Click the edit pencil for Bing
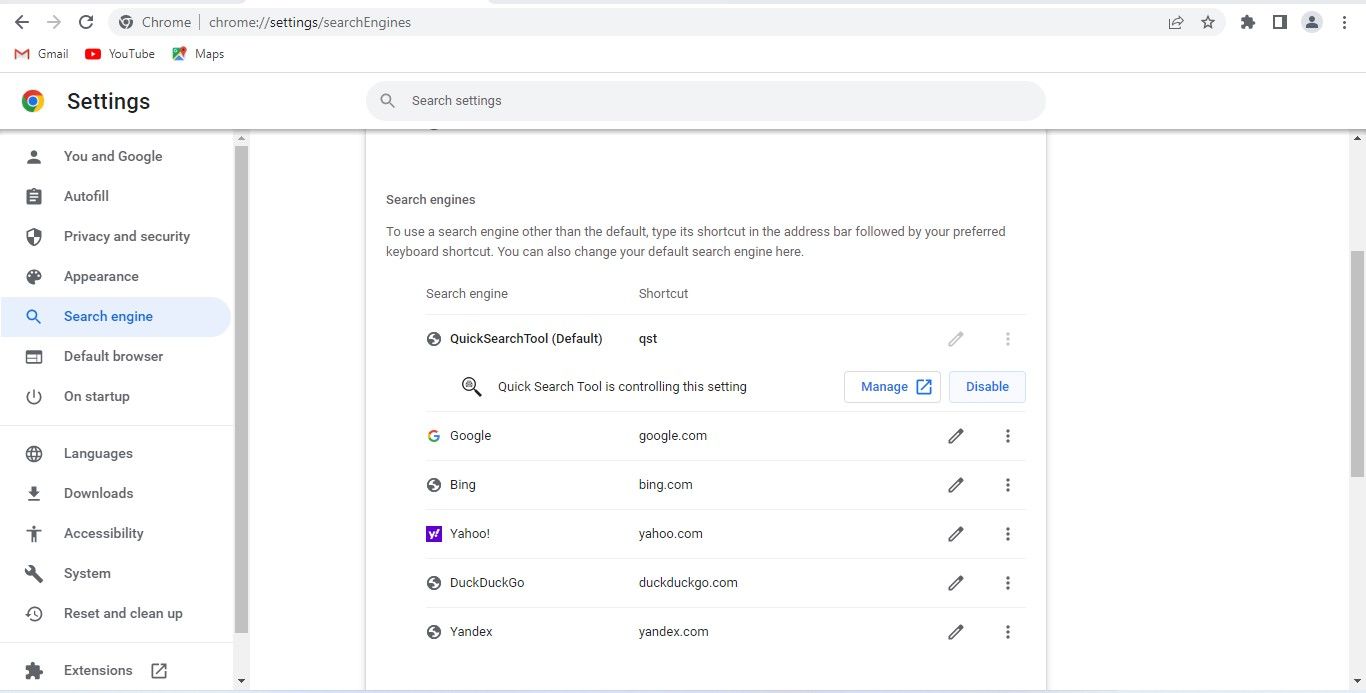 (956, 485)
